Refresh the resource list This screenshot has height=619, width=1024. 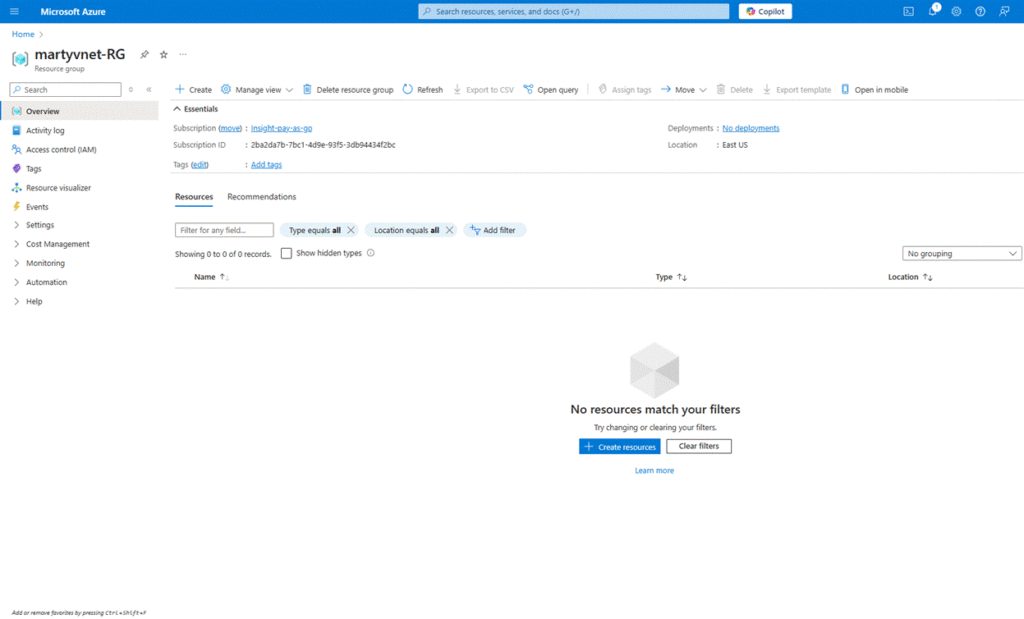click(x=422, y=89)
